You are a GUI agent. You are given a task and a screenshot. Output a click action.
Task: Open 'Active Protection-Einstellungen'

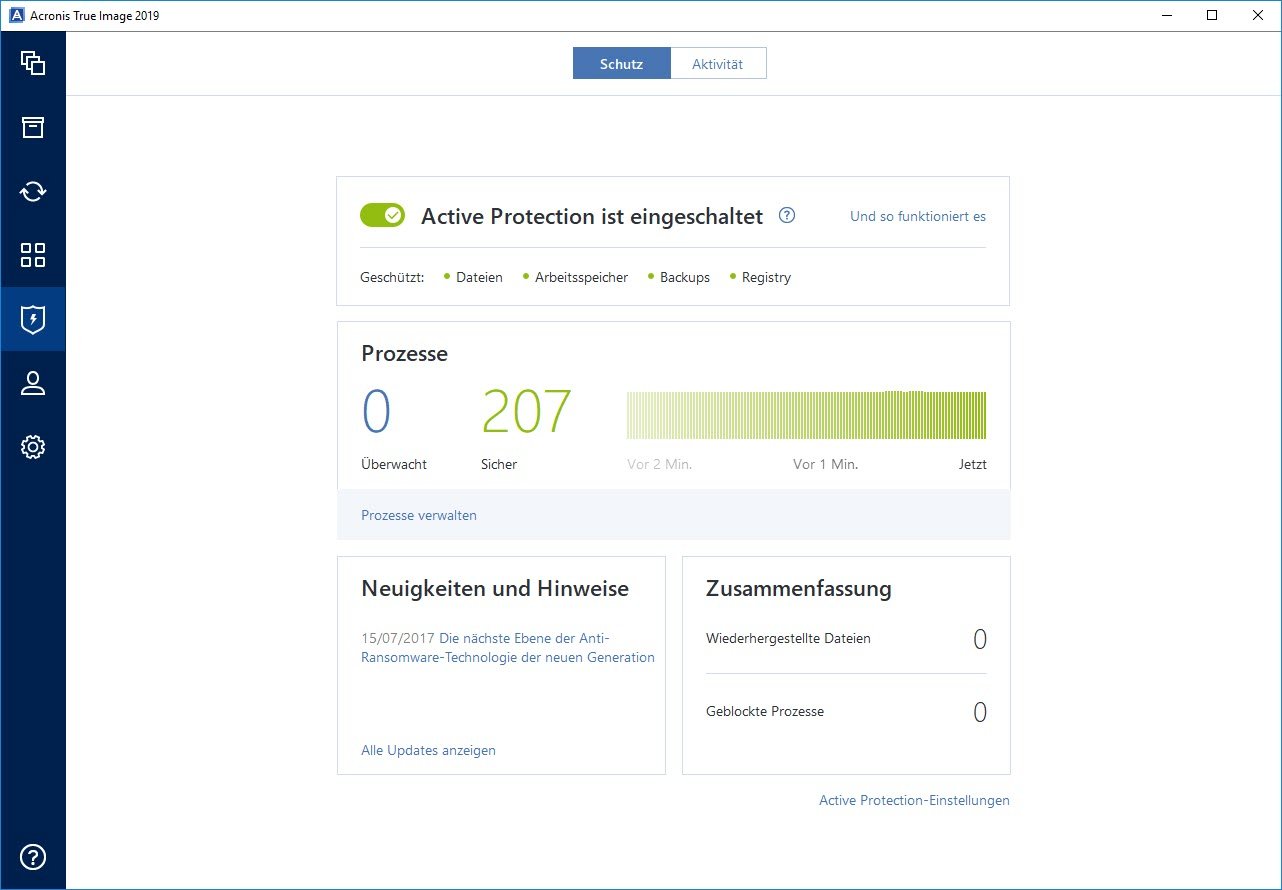pos(914,800)
